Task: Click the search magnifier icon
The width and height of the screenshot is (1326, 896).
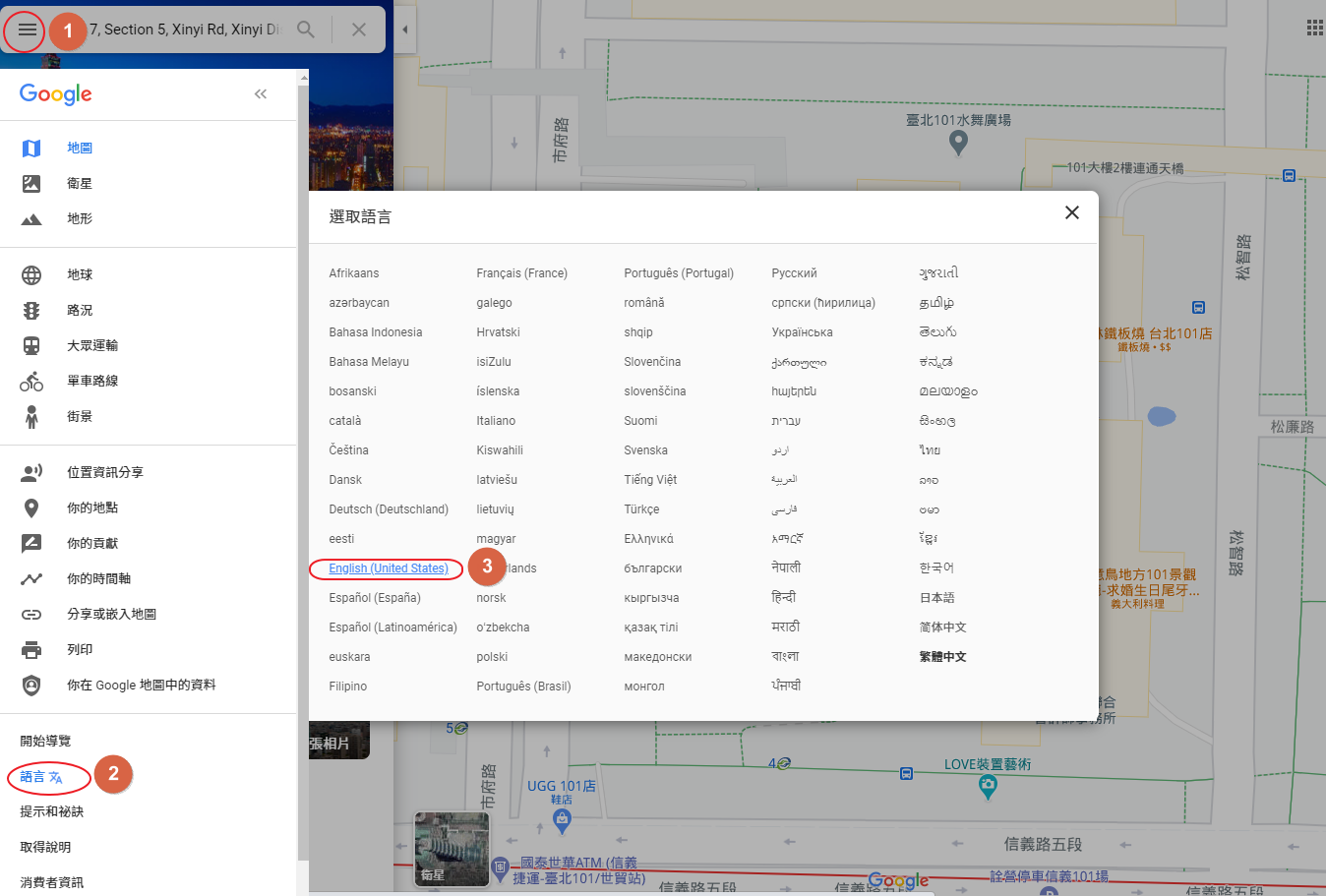Action: (306, 30)
